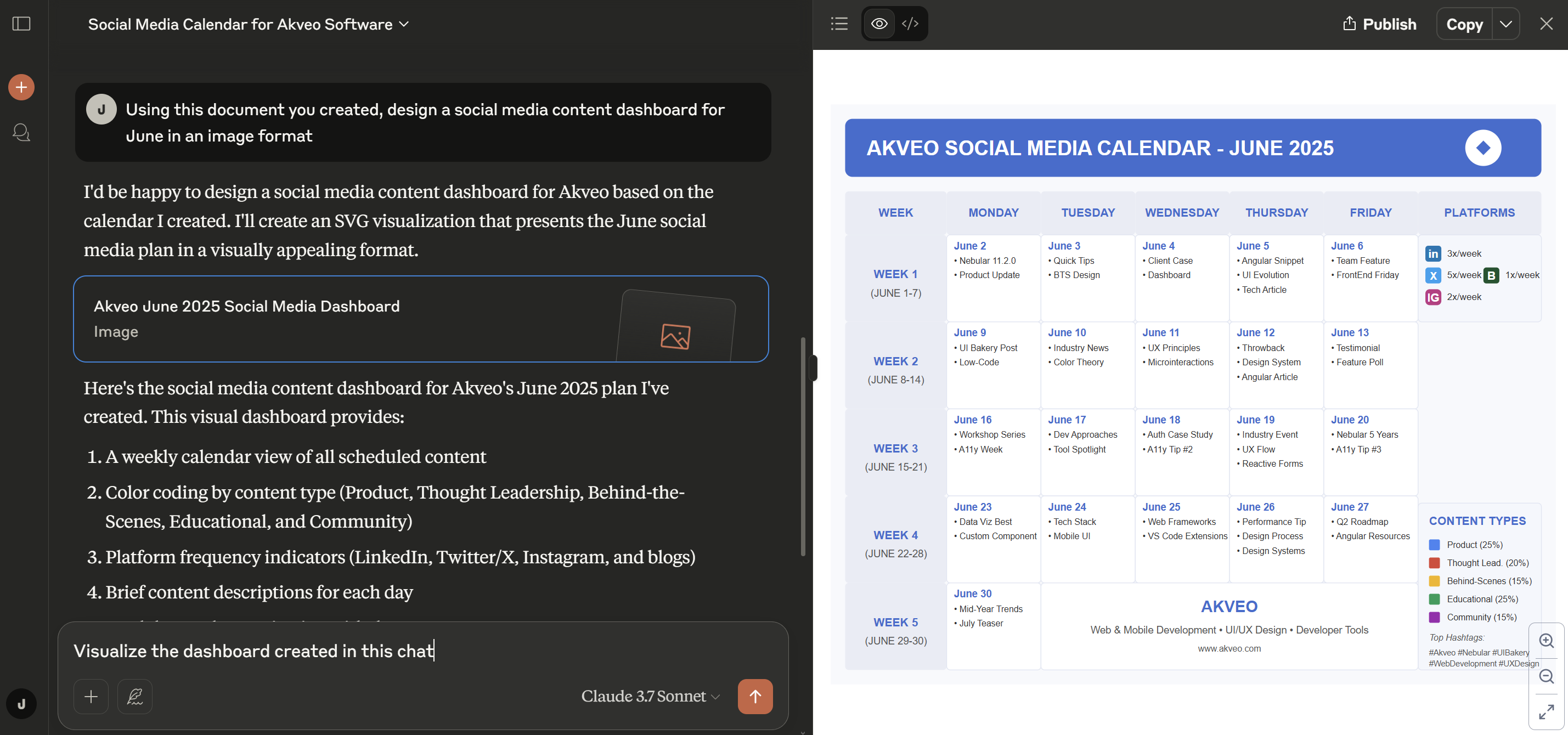
Task: Click the message input field
Action: 422,651
